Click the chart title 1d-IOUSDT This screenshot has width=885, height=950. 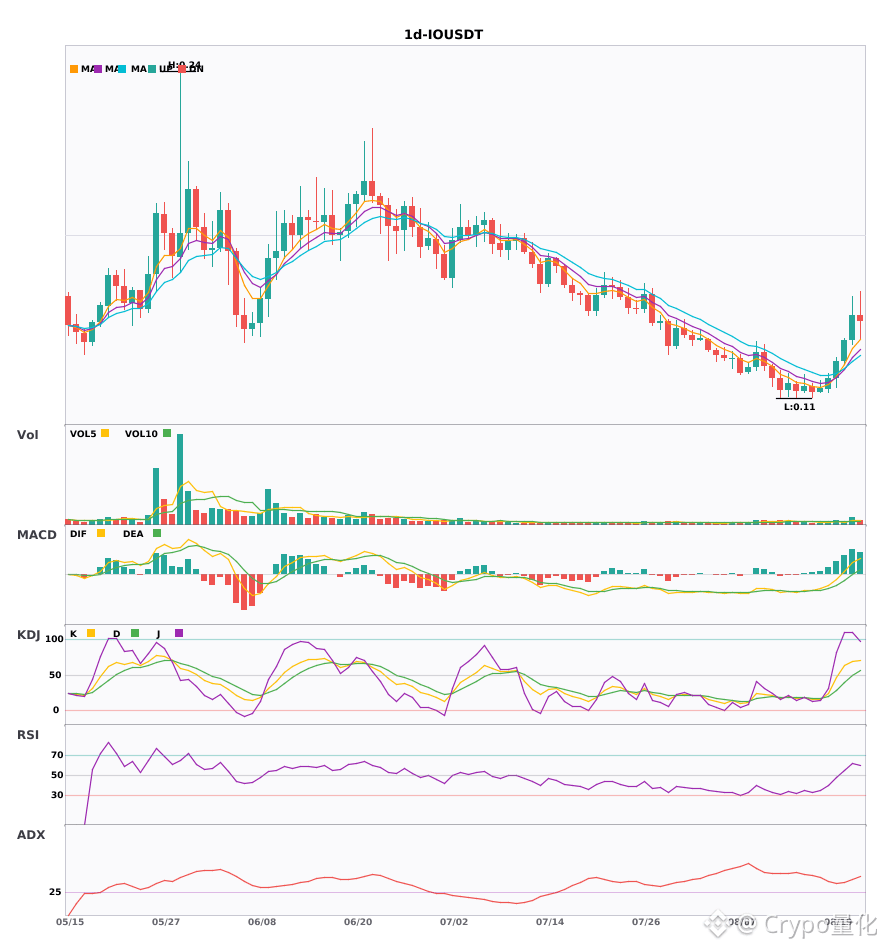pos(443,35)
